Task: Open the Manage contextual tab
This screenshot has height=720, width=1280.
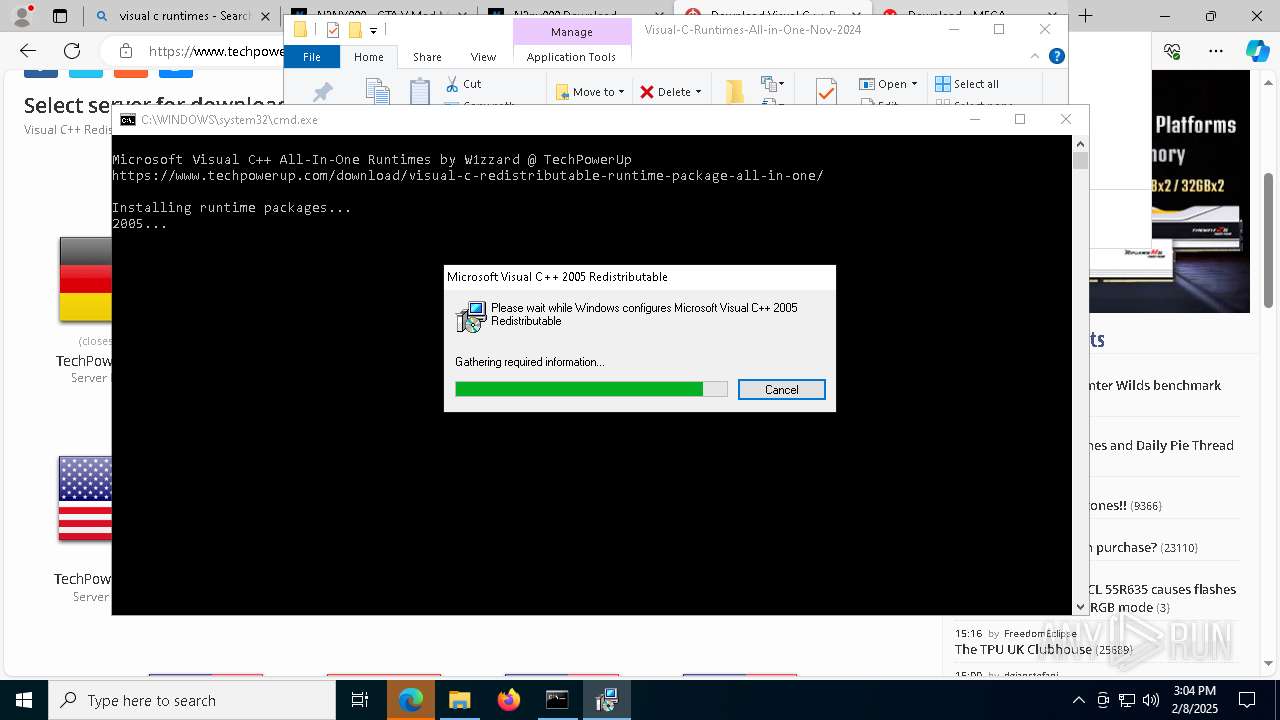Action: 572,32
